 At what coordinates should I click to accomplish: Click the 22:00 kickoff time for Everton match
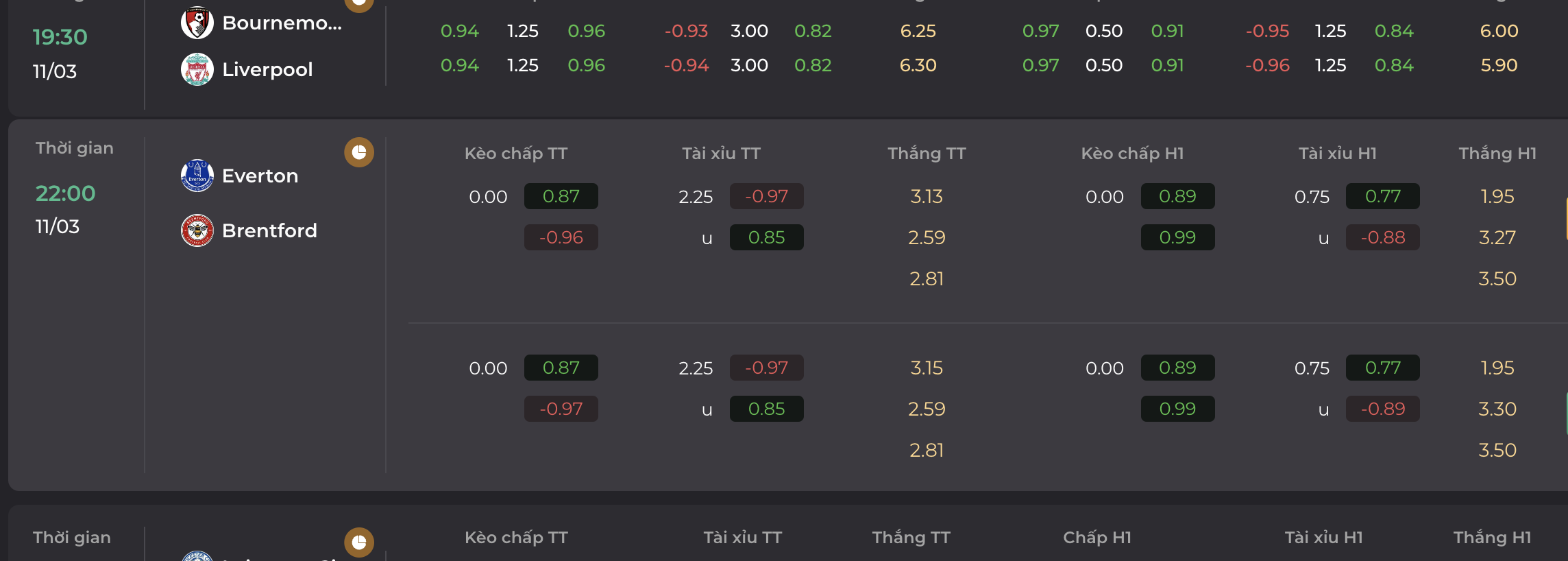65,193
